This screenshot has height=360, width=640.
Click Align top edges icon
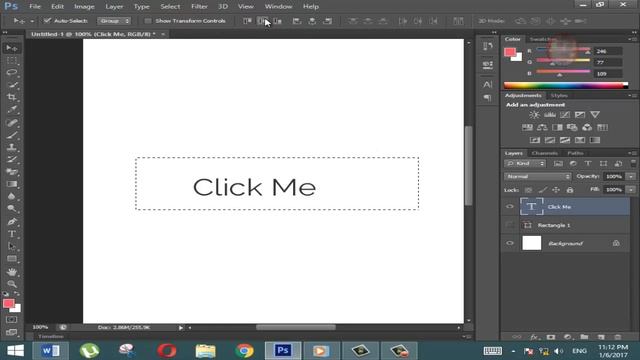pyautogui.click(x=247, y=21)
